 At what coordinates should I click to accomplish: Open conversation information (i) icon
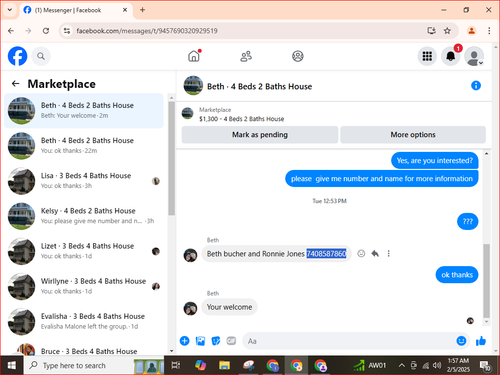pos(476,86)
